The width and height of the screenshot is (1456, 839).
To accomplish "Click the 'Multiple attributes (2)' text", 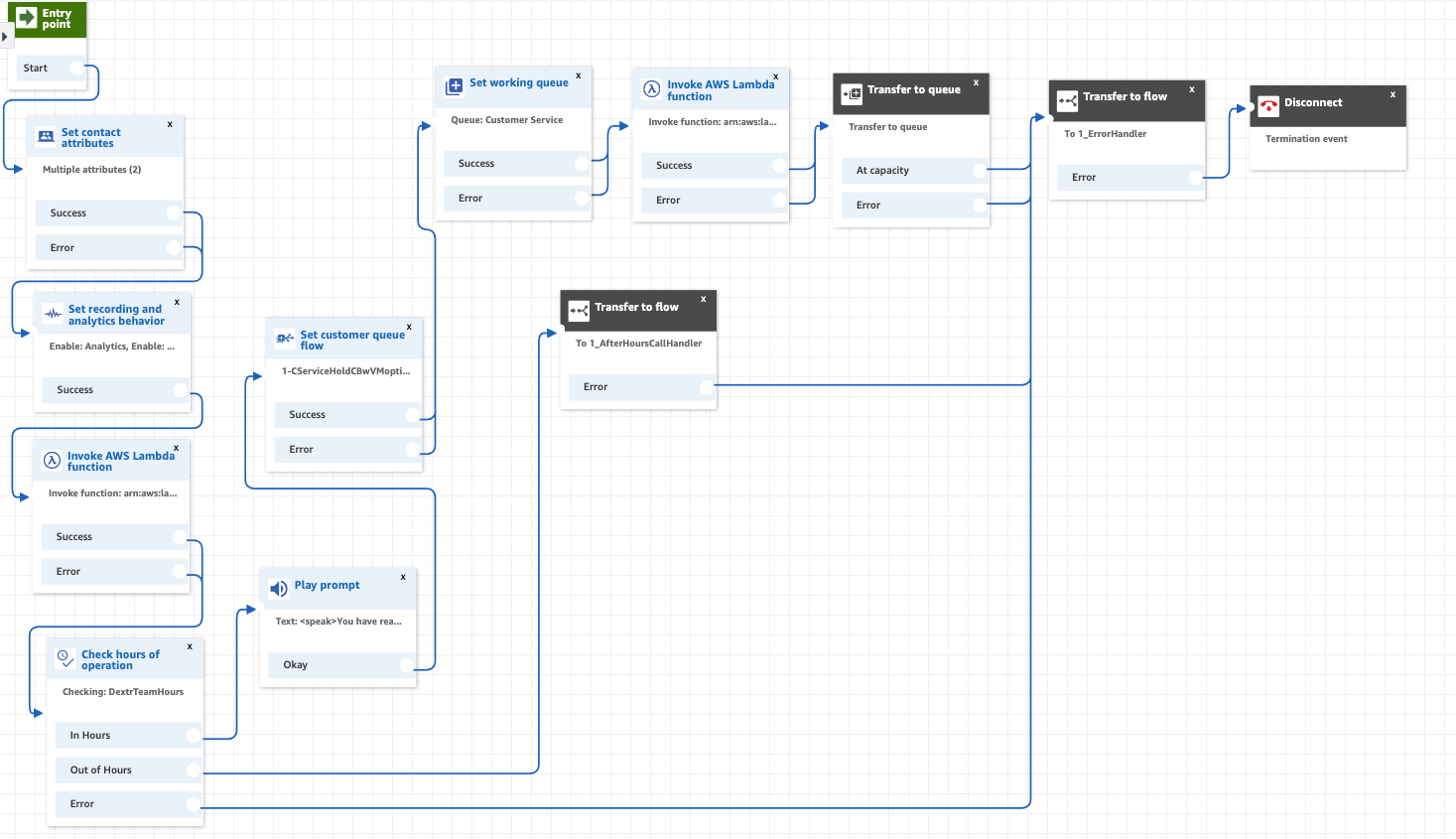I will coord(92,170).
